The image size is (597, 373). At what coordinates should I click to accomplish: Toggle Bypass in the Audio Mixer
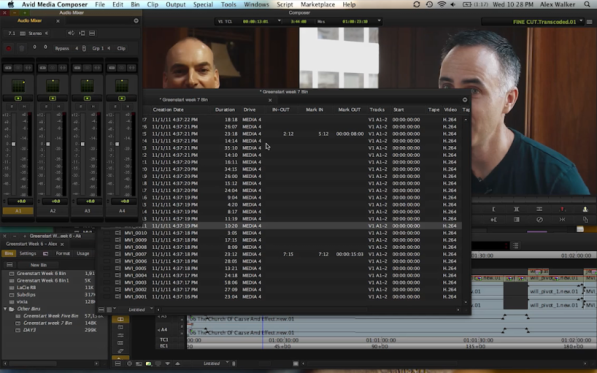[x=62, y=48]
